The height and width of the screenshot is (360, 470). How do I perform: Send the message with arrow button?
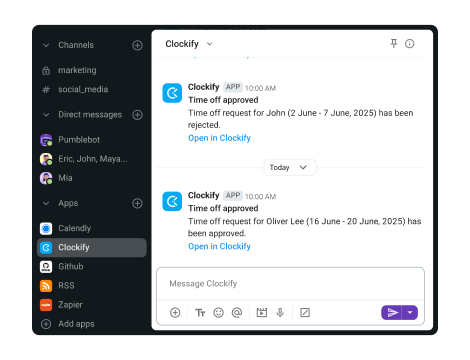392,313
